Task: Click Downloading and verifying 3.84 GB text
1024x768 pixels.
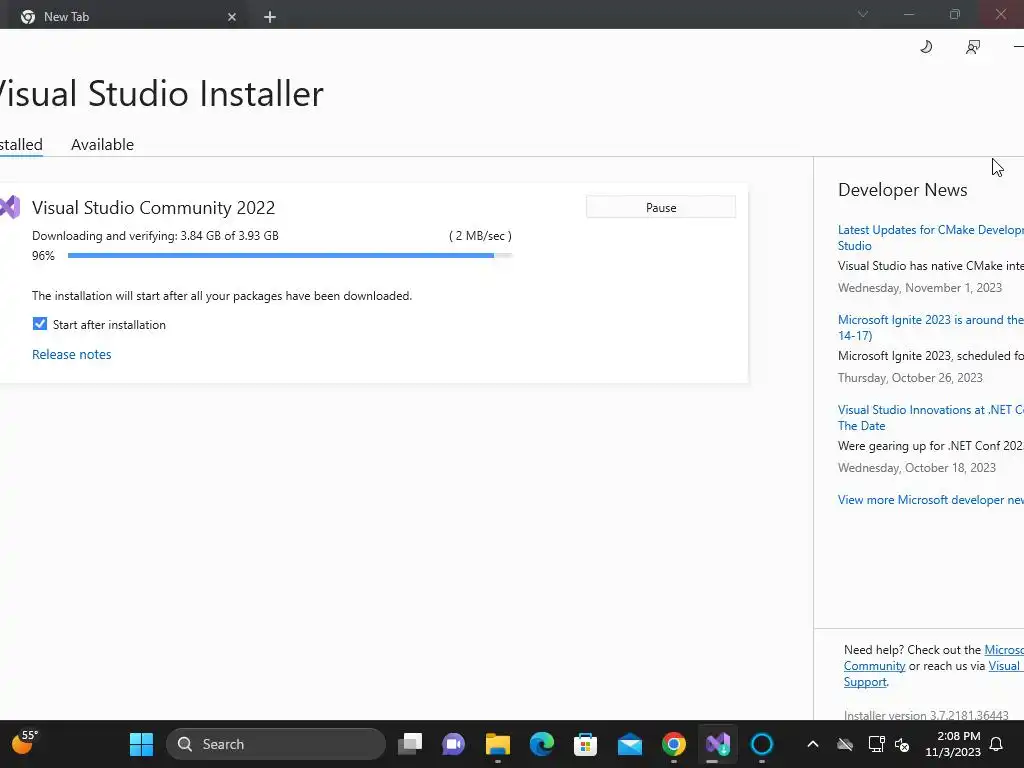Action: [x=155, y=236]
